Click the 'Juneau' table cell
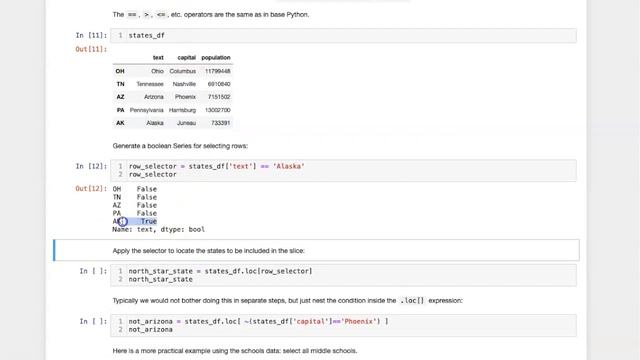 186,123
